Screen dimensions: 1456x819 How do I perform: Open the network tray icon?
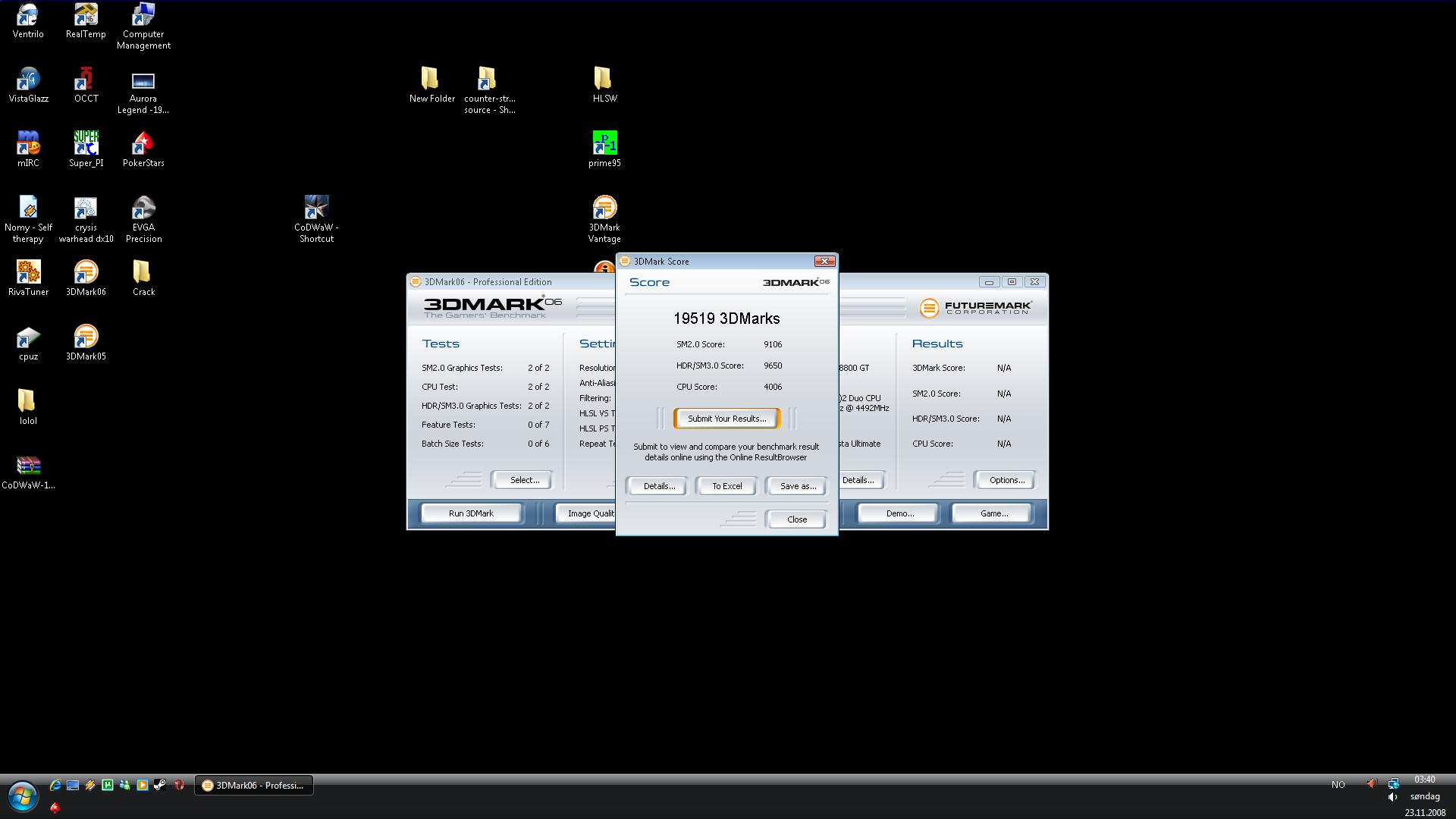tap(1393, 783)
